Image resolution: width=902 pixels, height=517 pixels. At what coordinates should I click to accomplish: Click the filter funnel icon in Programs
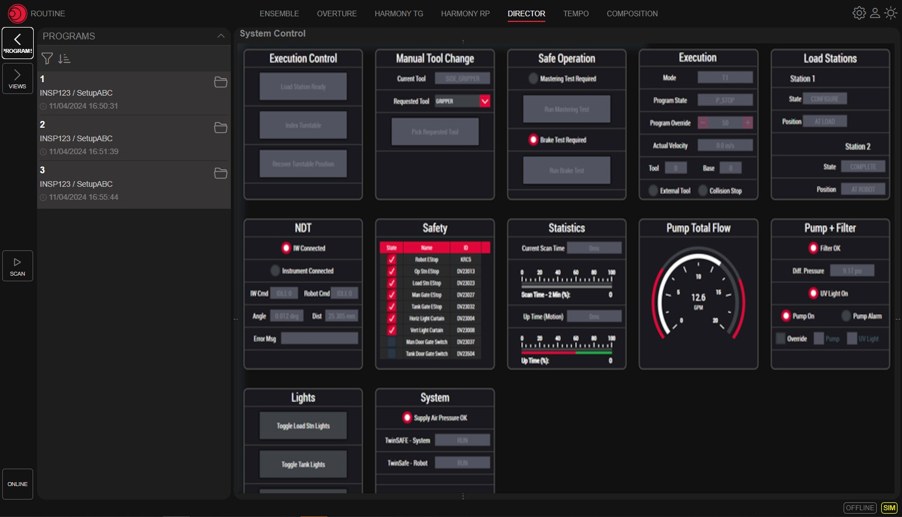(x=47, y=59)
